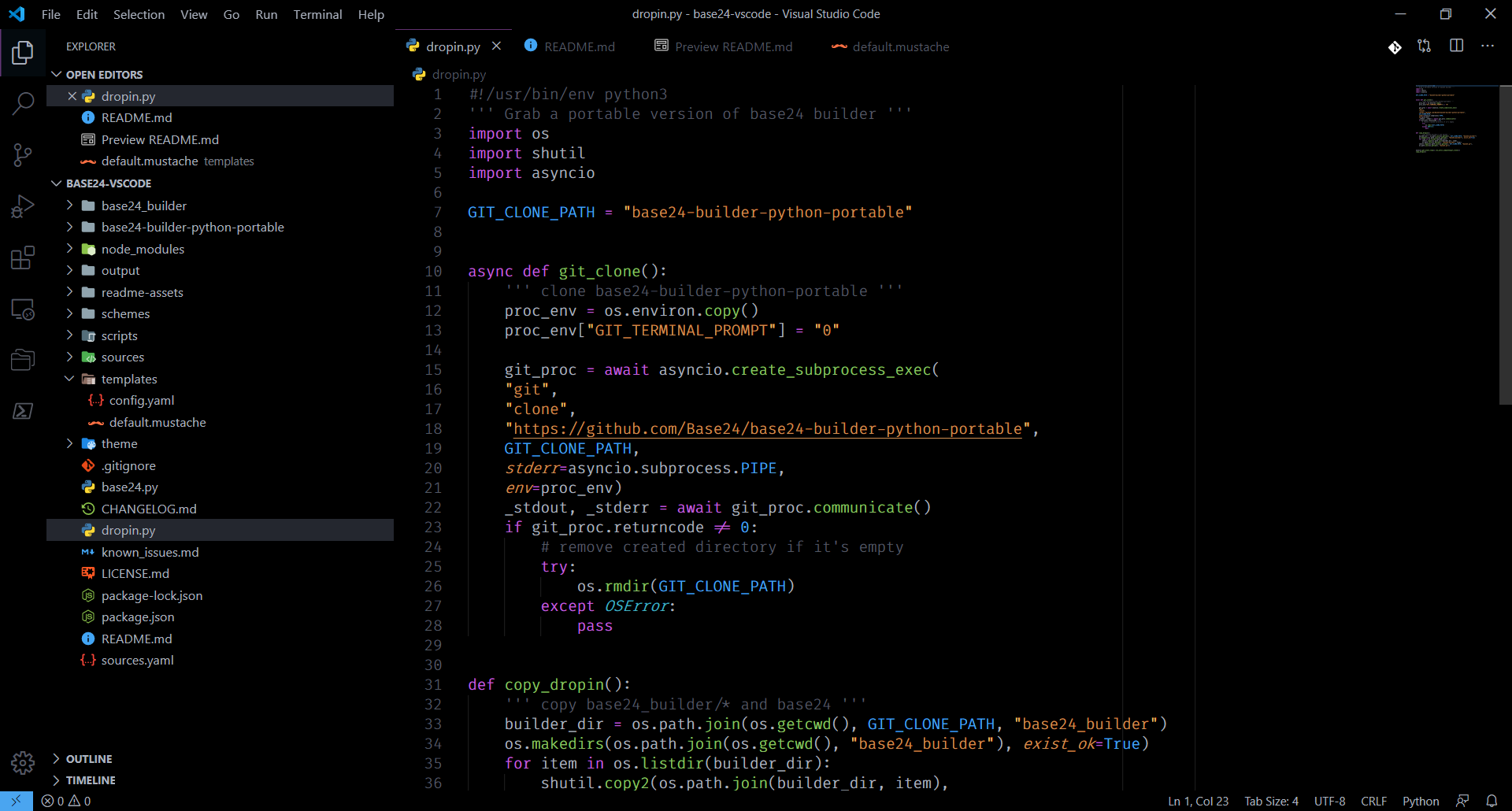Image resolution: width=1512 pixels, height=811 pixels.
Task: Click the editor vertical scrollbar
Action: click(1505, 244)
